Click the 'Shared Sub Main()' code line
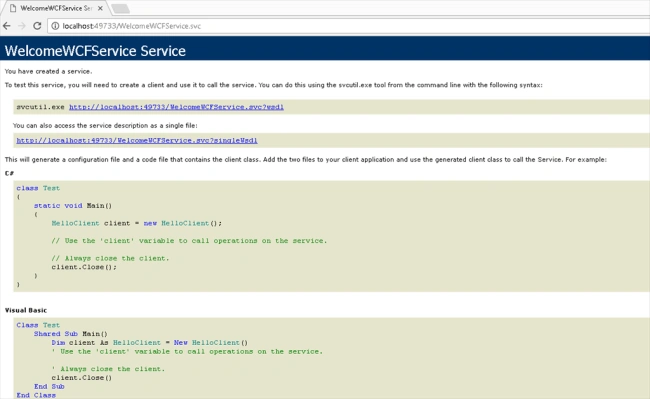This screenshot has height=399, width=650. click(70, 334)
